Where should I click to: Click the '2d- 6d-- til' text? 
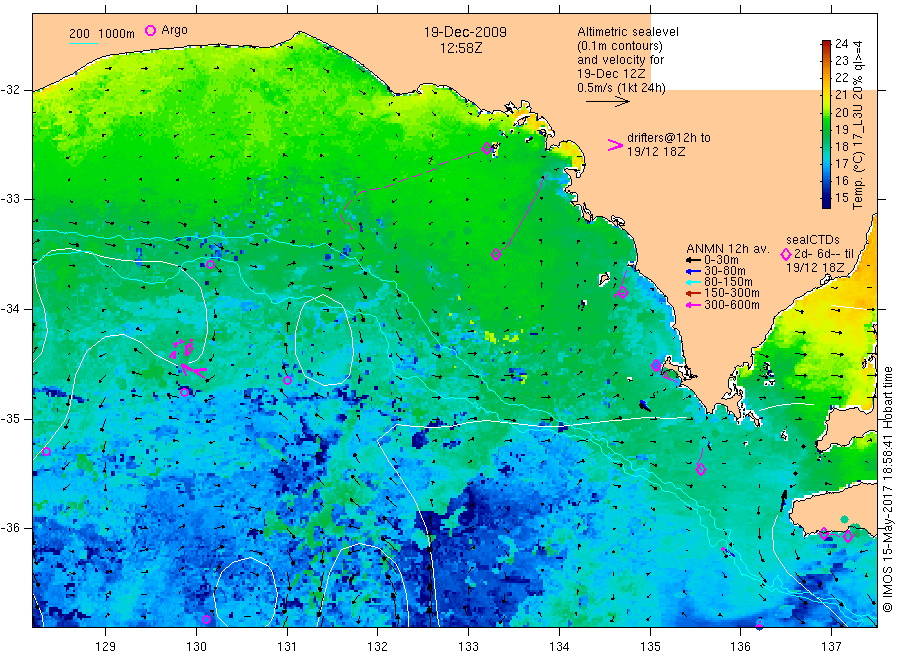click(824, 254)
